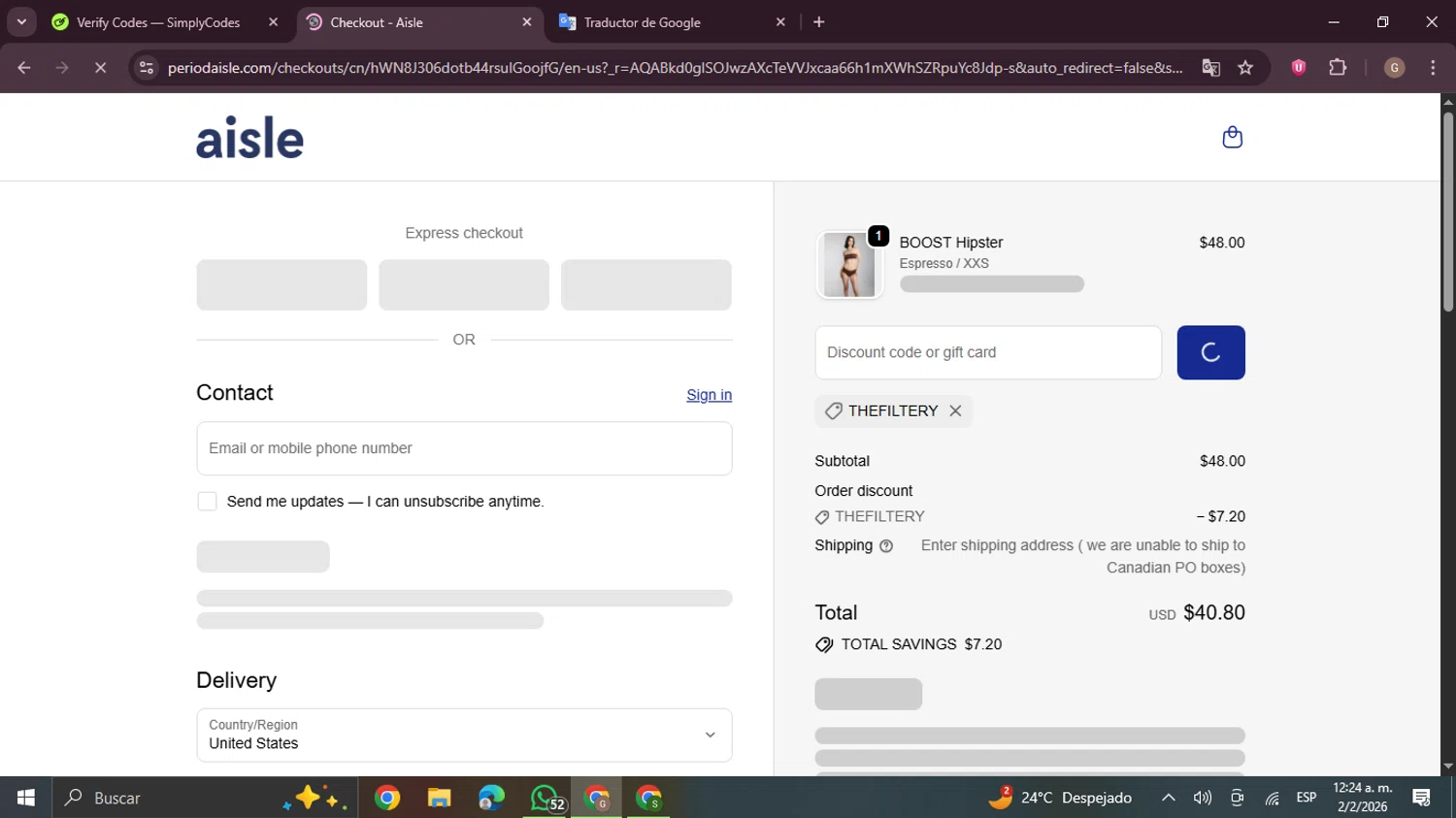Click the translate this page icon
The image size is (1456, 818).
[1210, 68]
